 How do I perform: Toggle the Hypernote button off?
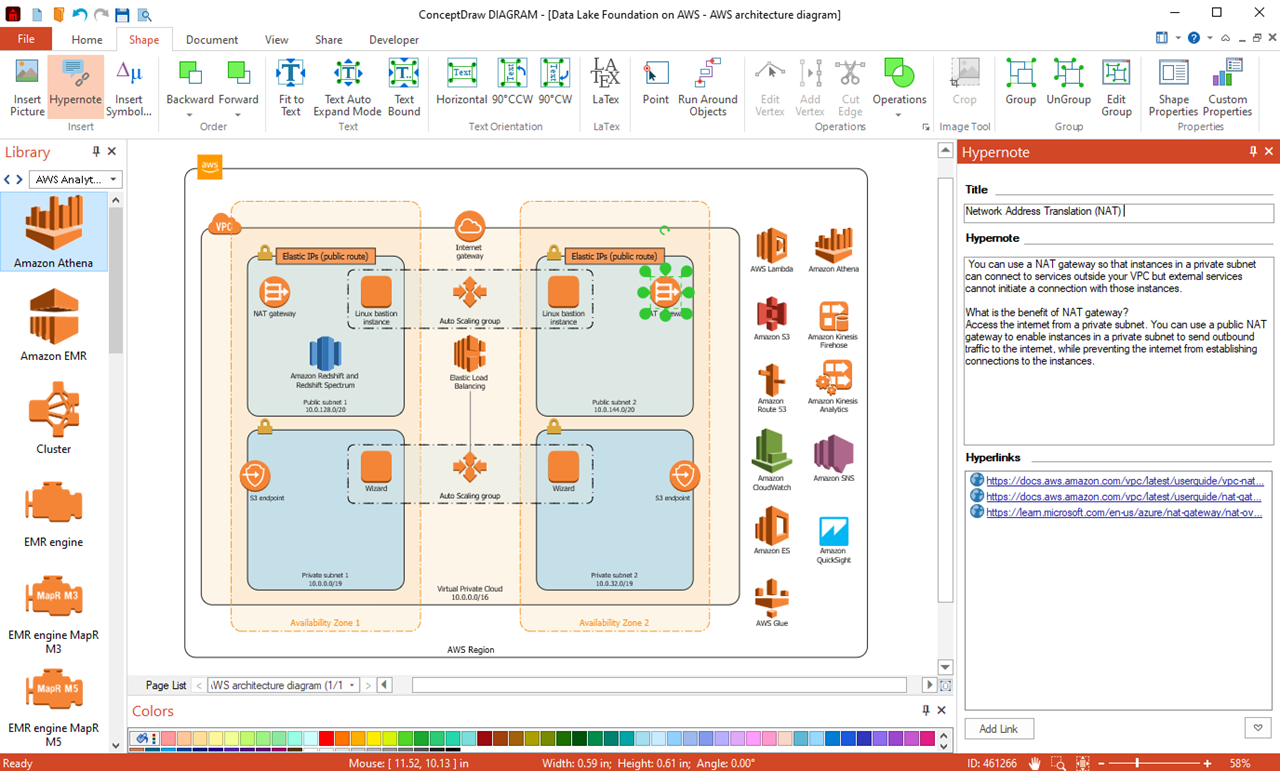75,86
